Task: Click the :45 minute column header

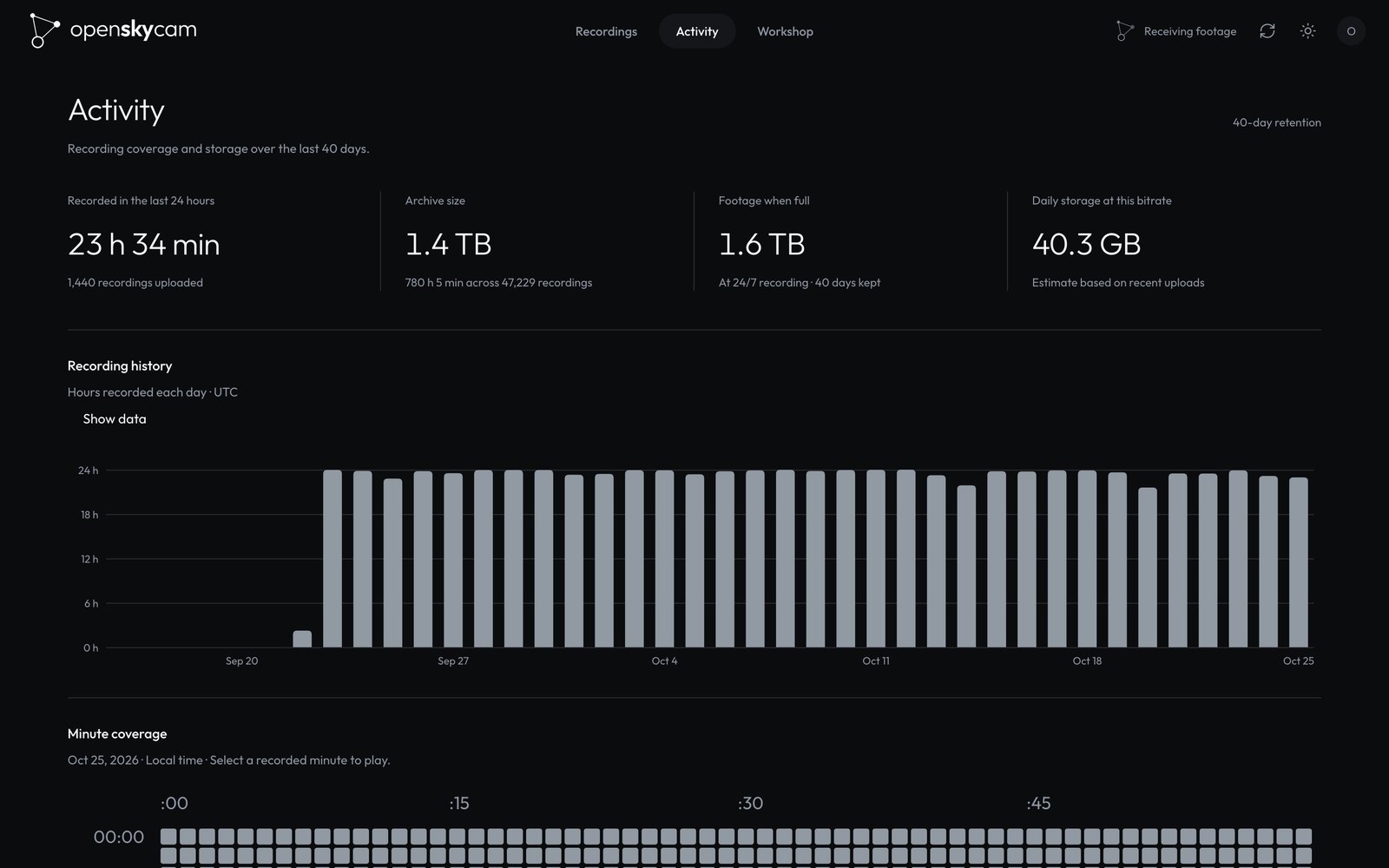Action: [x=1039, y=804]
